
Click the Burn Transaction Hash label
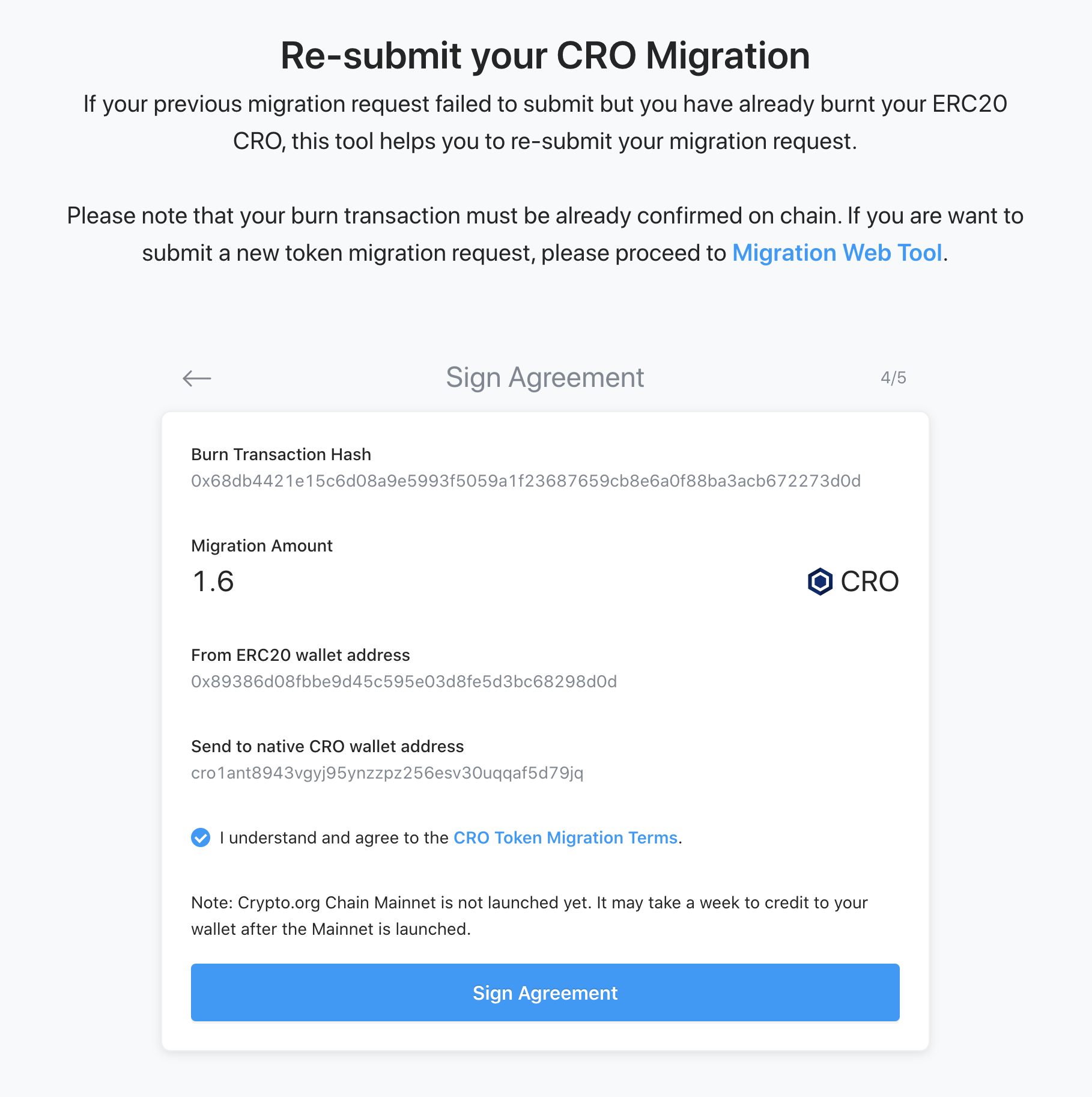[x=281, y=455]
